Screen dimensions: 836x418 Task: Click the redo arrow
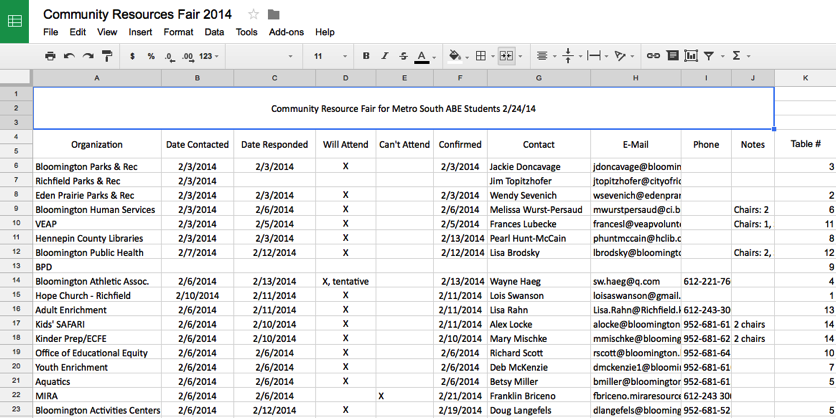[x=88, y=56]
